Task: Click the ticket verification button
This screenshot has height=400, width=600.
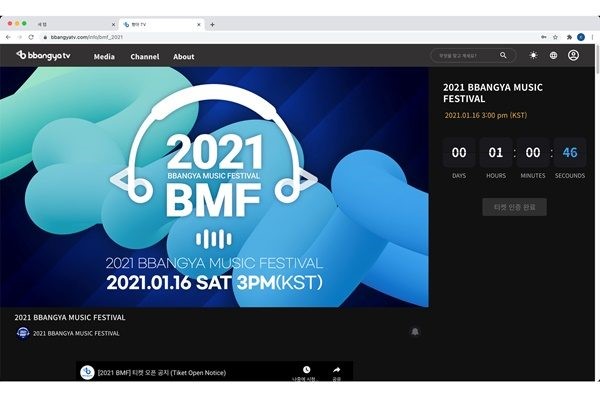Action: (x=514, y=207)
